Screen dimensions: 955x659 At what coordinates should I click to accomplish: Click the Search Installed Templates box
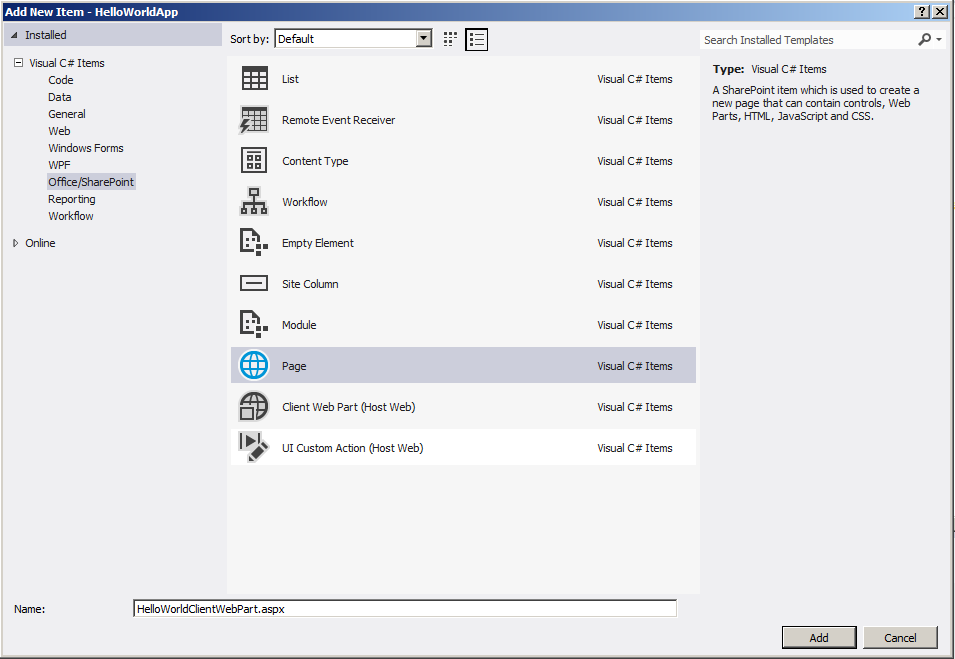pos(807,40)
